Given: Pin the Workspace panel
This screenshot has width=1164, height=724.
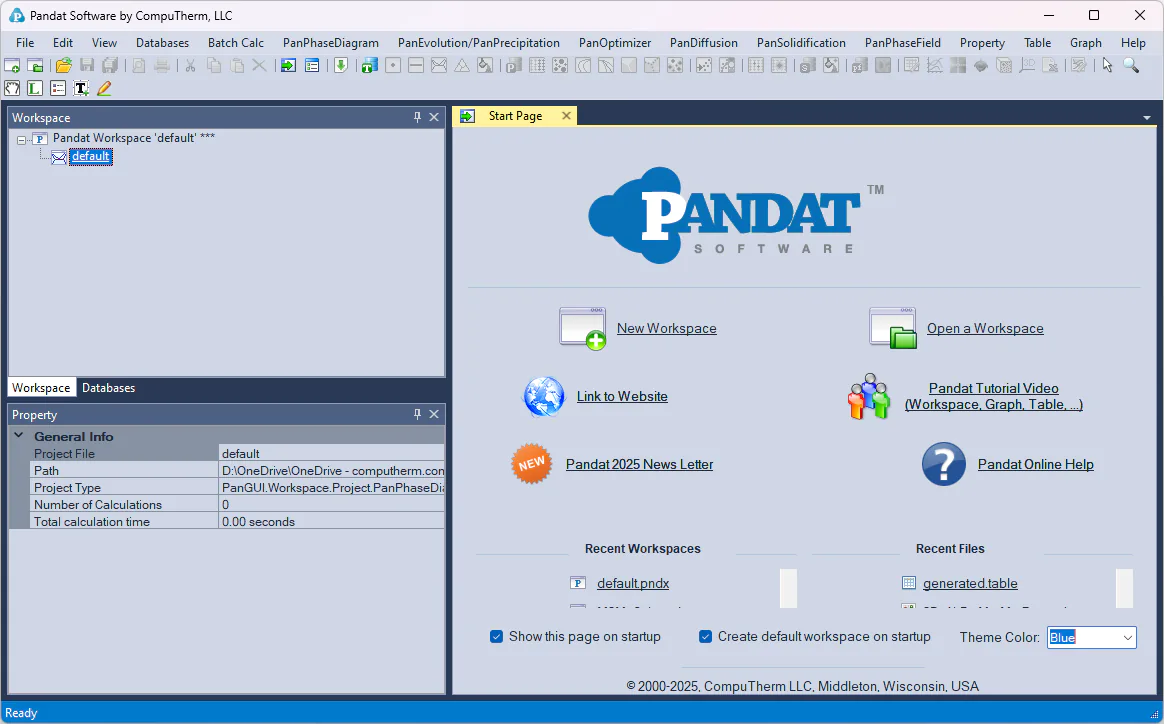Looking at the screenshot, I should pos(417,117).
